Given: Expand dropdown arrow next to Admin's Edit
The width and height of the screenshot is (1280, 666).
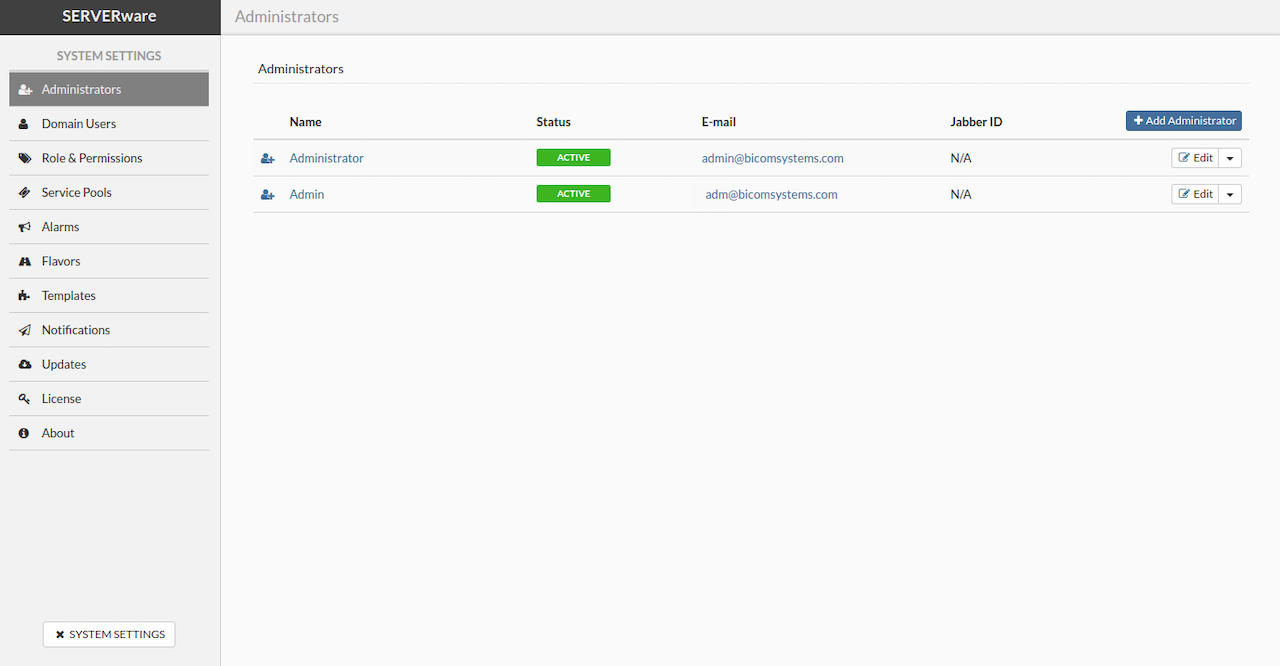Looking at the screenshot, I should pos(1230,194).
